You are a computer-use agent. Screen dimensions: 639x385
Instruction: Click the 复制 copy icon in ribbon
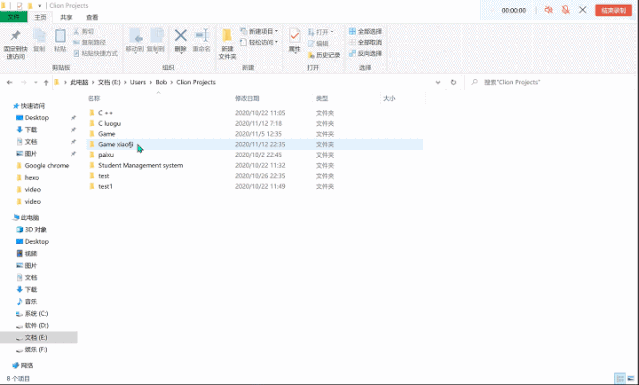pyautogui.click(x=39, y=36)
